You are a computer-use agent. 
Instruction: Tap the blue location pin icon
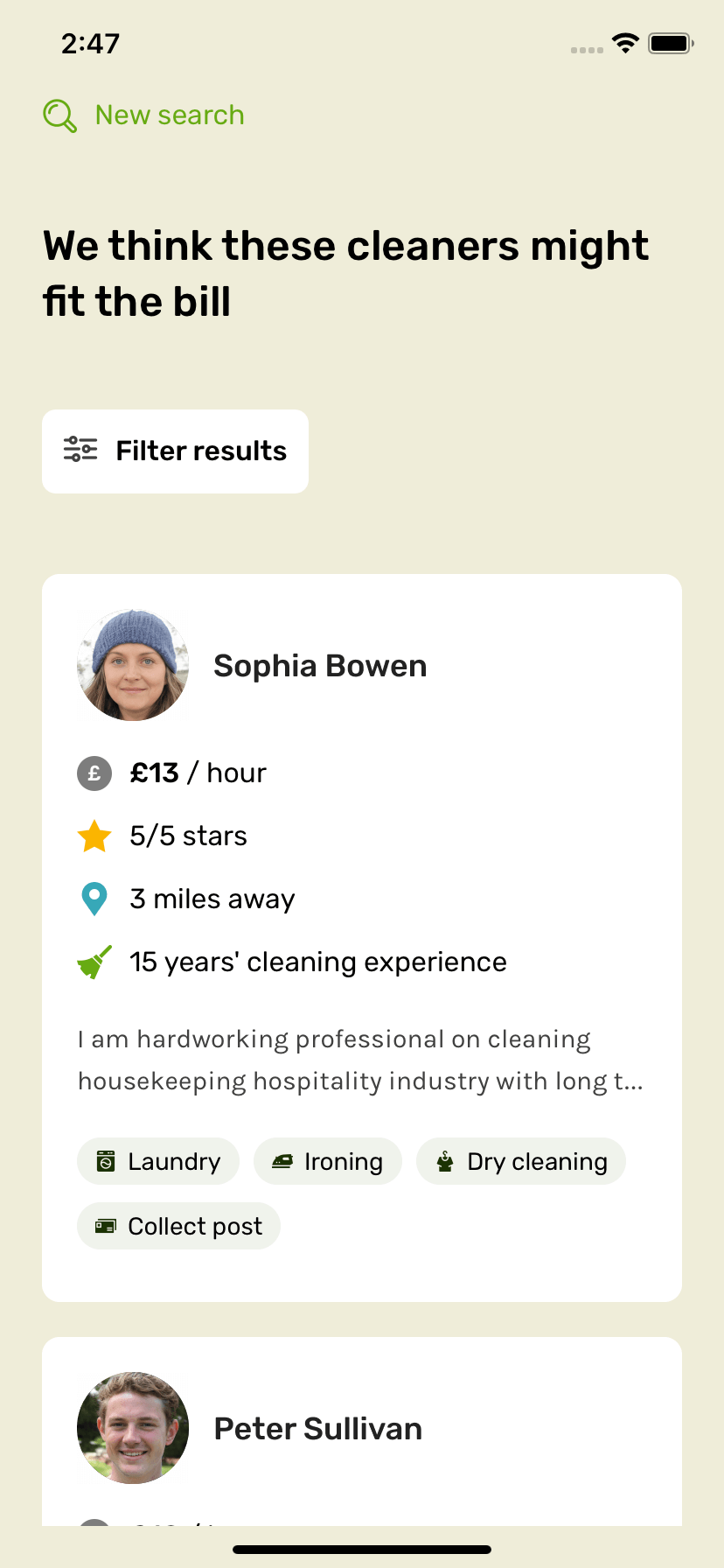pyautogui.click(x=94, y=899)
